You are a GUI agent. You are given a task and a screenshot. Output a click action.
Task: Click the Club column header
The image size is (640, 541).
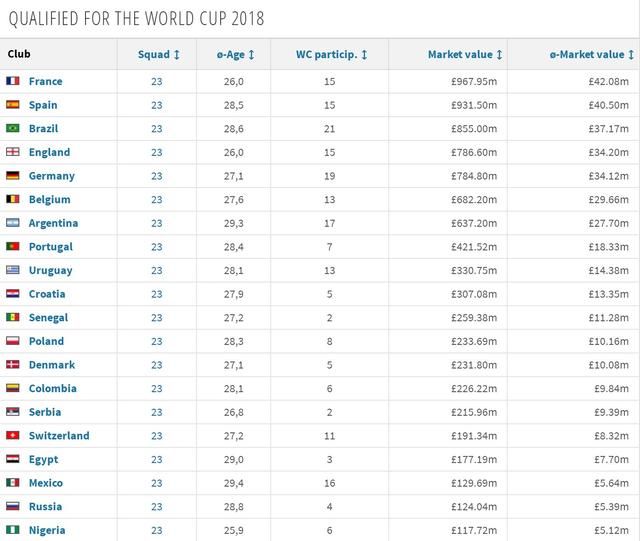click(x=20, y=54)
